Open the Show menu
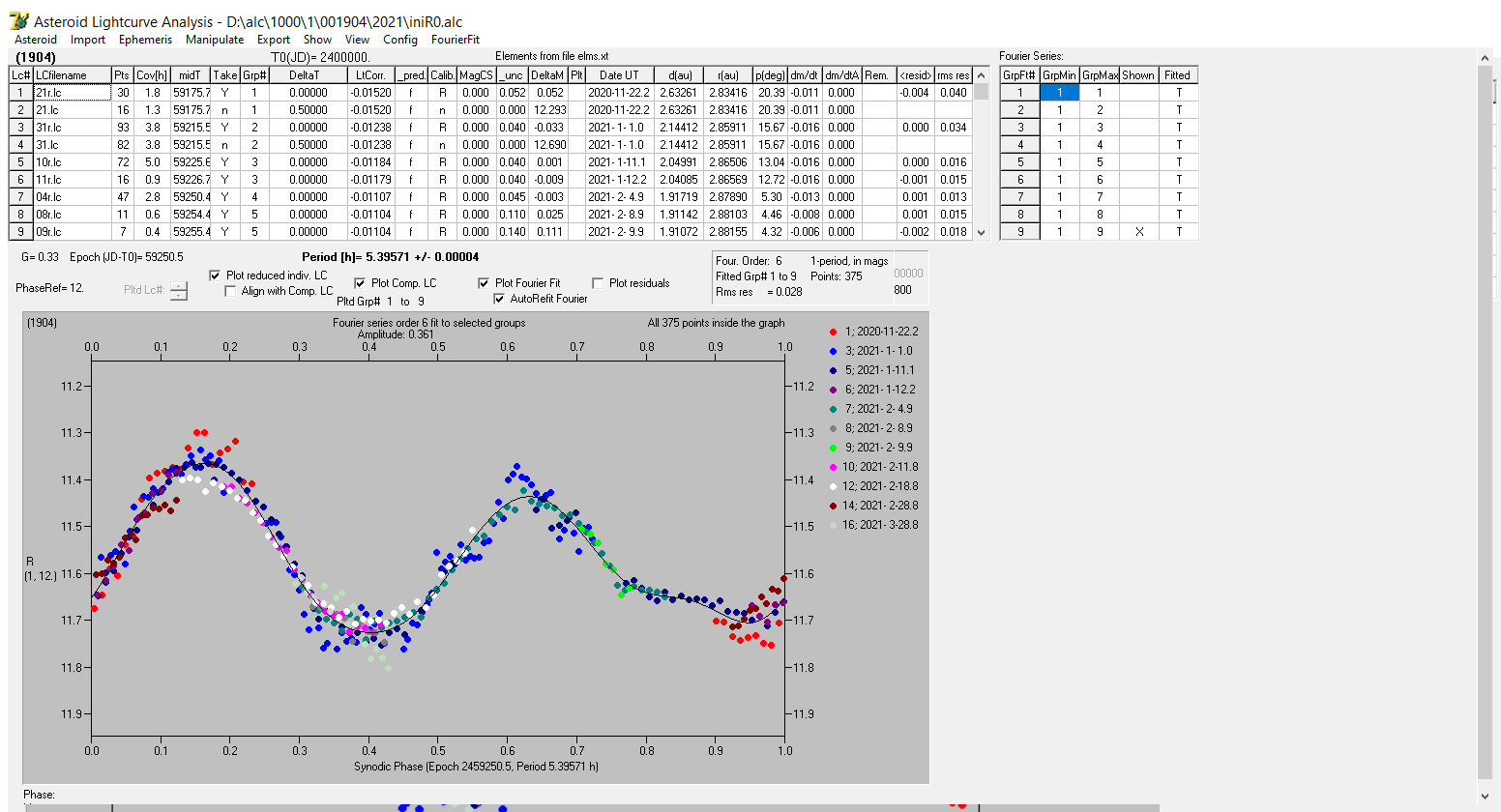The height and width of the screenshot is (812, 1501). click(x=317, y=40)
